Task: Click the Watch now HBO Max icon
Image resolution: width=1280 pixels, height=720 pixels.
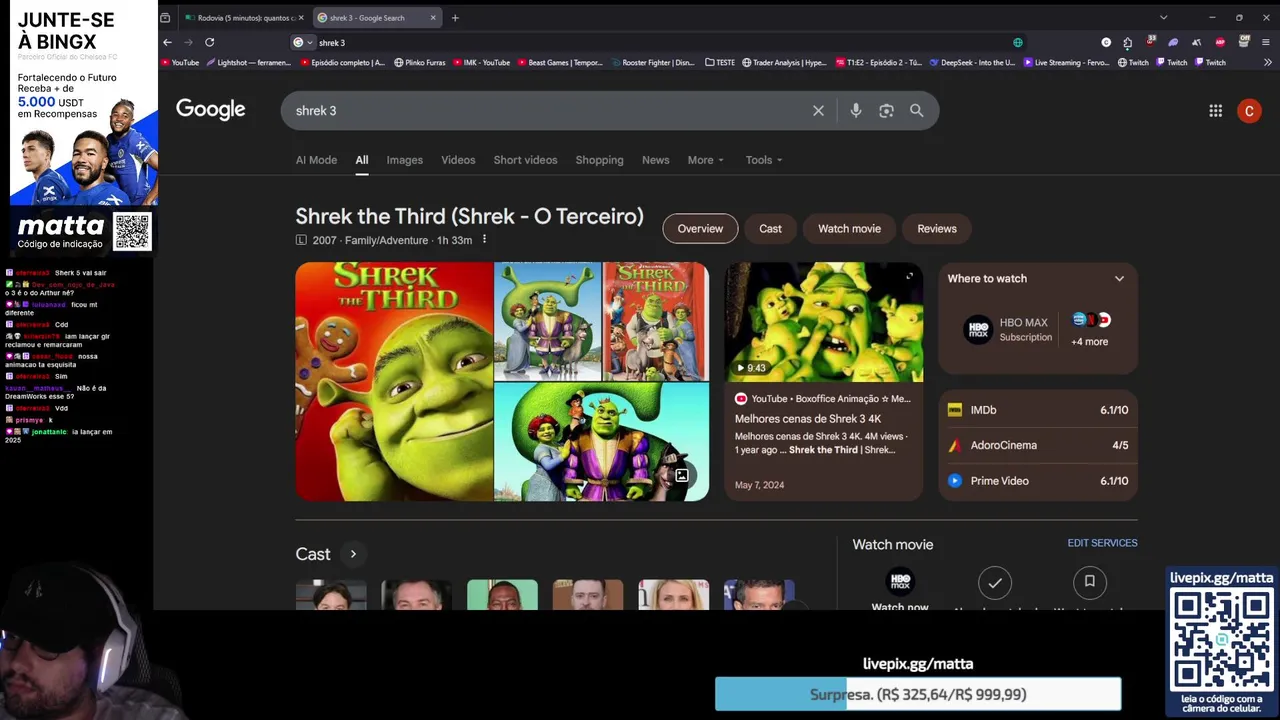Action: (900, 581)
